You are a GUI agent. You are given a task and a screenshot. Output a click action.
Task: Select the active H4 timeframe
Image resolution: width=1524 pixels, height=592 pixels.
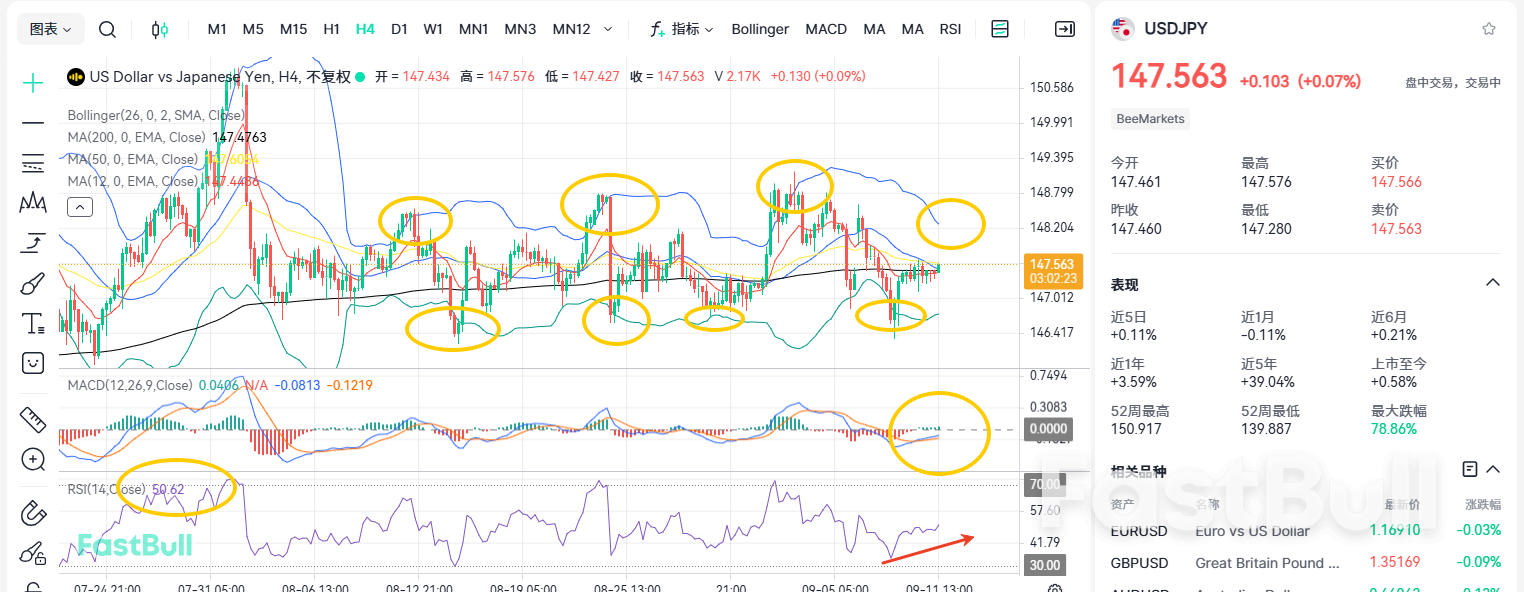(365, 29)
